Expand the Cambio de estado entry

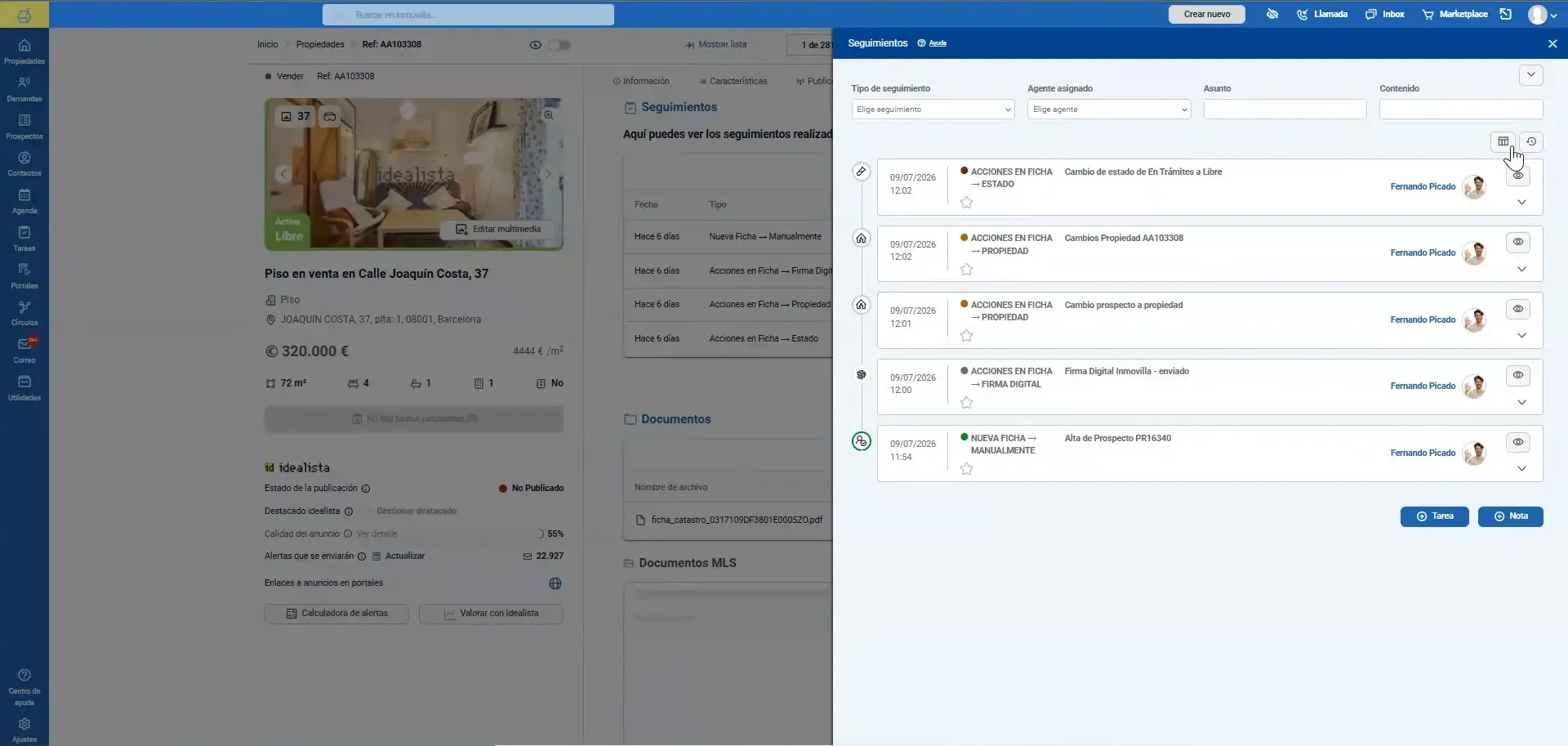[1521, 203]
